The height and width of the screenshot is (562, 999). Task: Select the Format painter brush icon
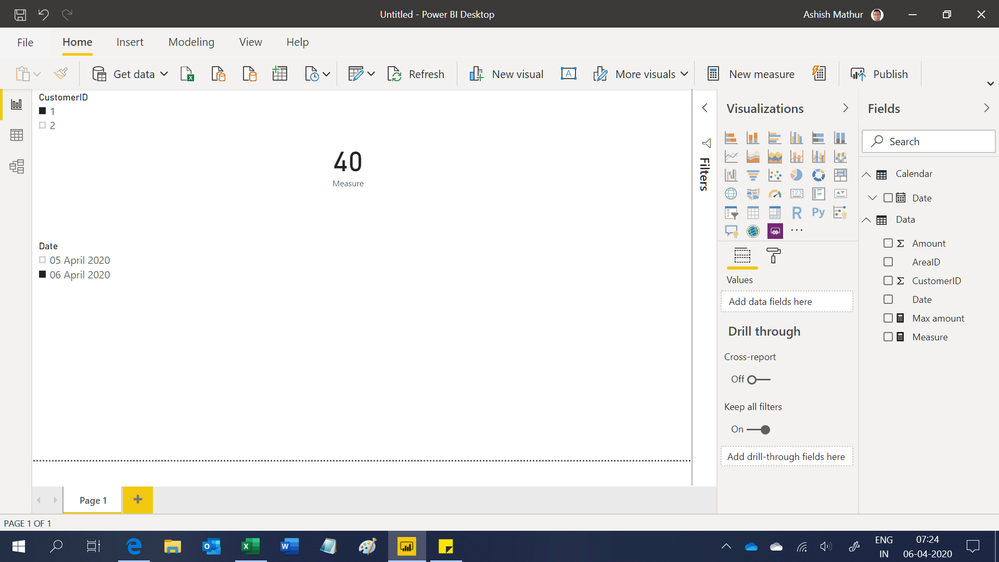(61, 74)
